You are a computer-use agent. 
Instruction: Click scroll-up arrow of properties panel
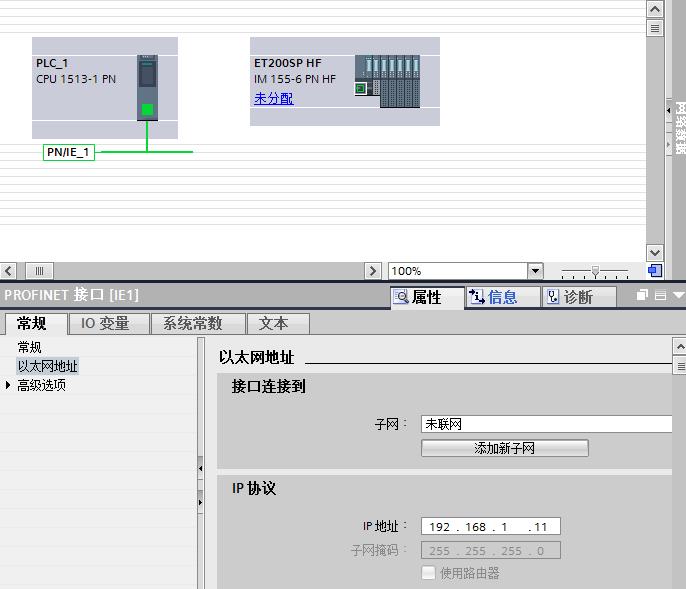[679, 347]
